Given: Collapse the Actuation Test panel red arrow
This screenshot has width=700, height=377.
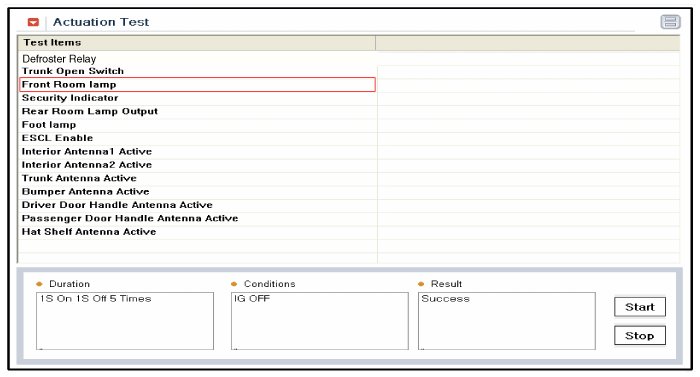Looking at the screenshot, I should (33, 22).
